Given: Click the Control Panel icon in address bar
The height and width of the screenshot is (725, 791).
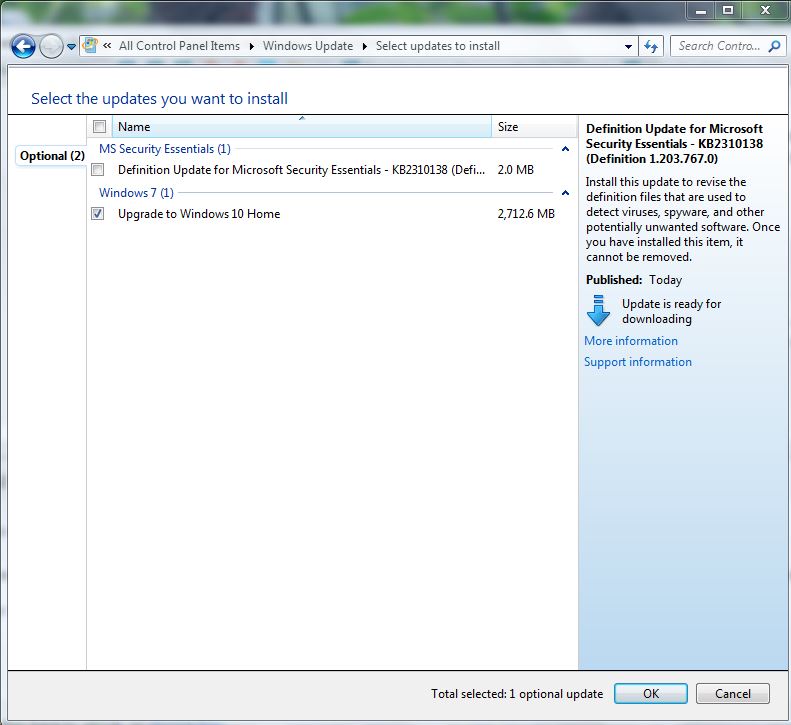Looking at the screenshot, I should pos(90,45).
